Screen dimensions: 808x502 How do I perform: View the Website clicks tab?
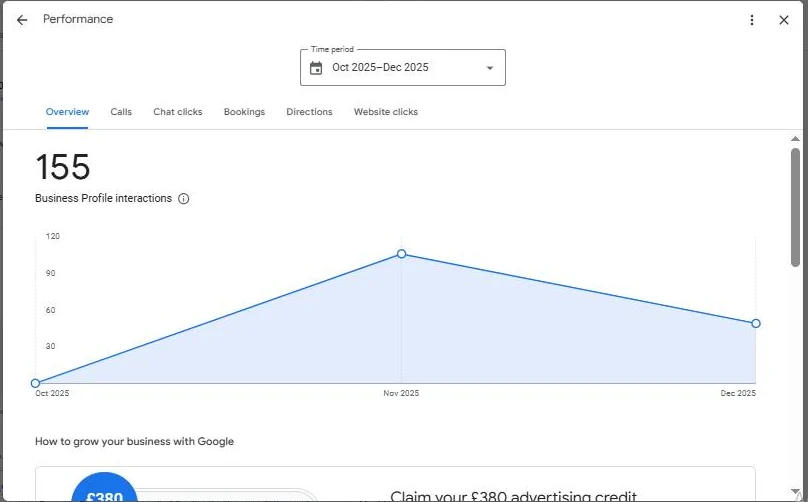point(385,112)
